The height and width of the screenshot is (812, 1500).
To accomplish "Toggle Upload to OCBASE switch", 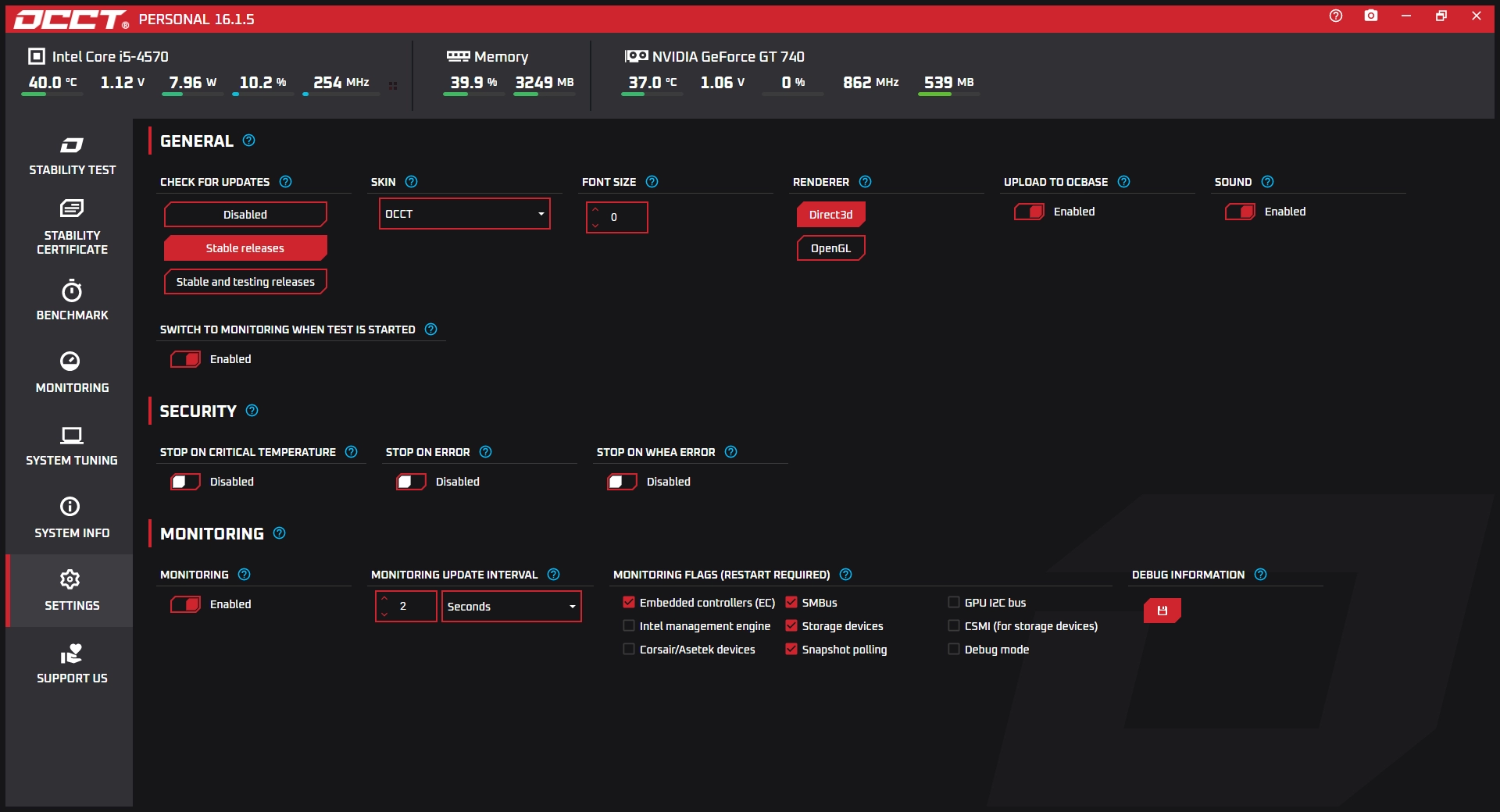I will (x=1029, y=212).
